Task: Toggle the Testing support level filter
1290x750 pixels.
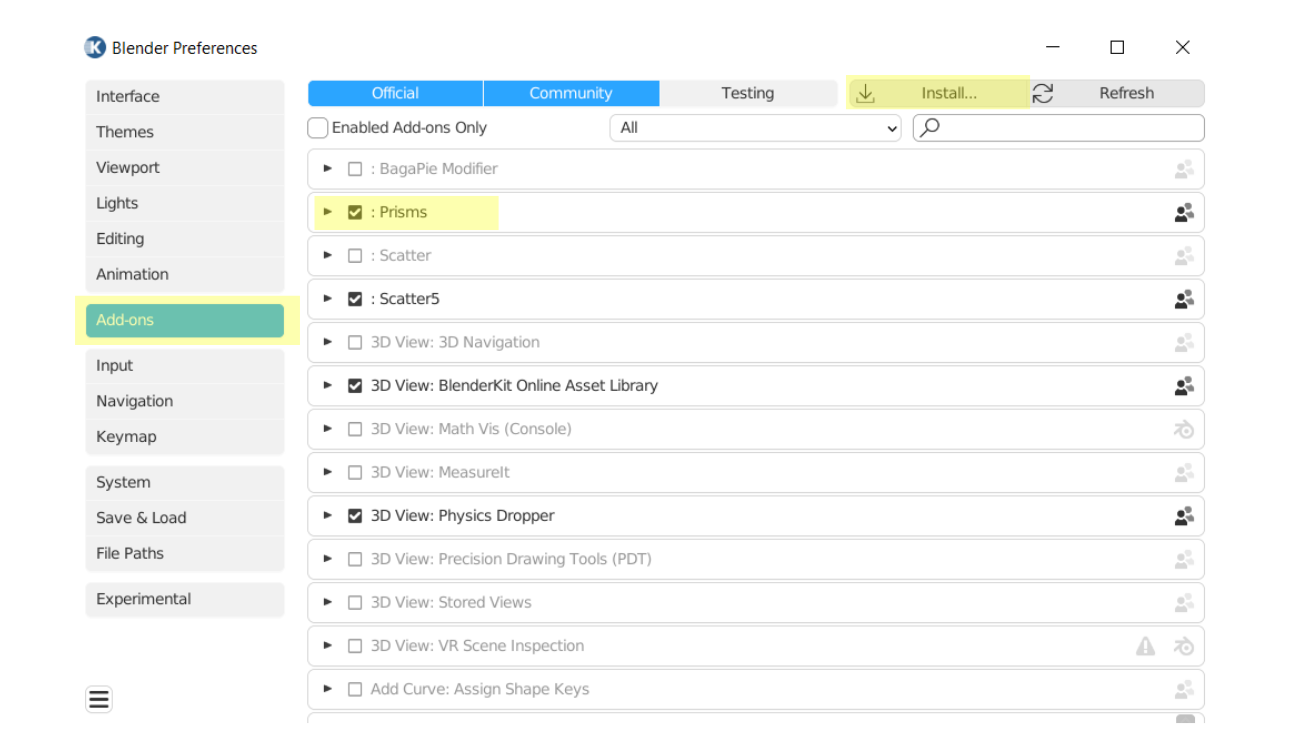Action: tap(748, 93)
